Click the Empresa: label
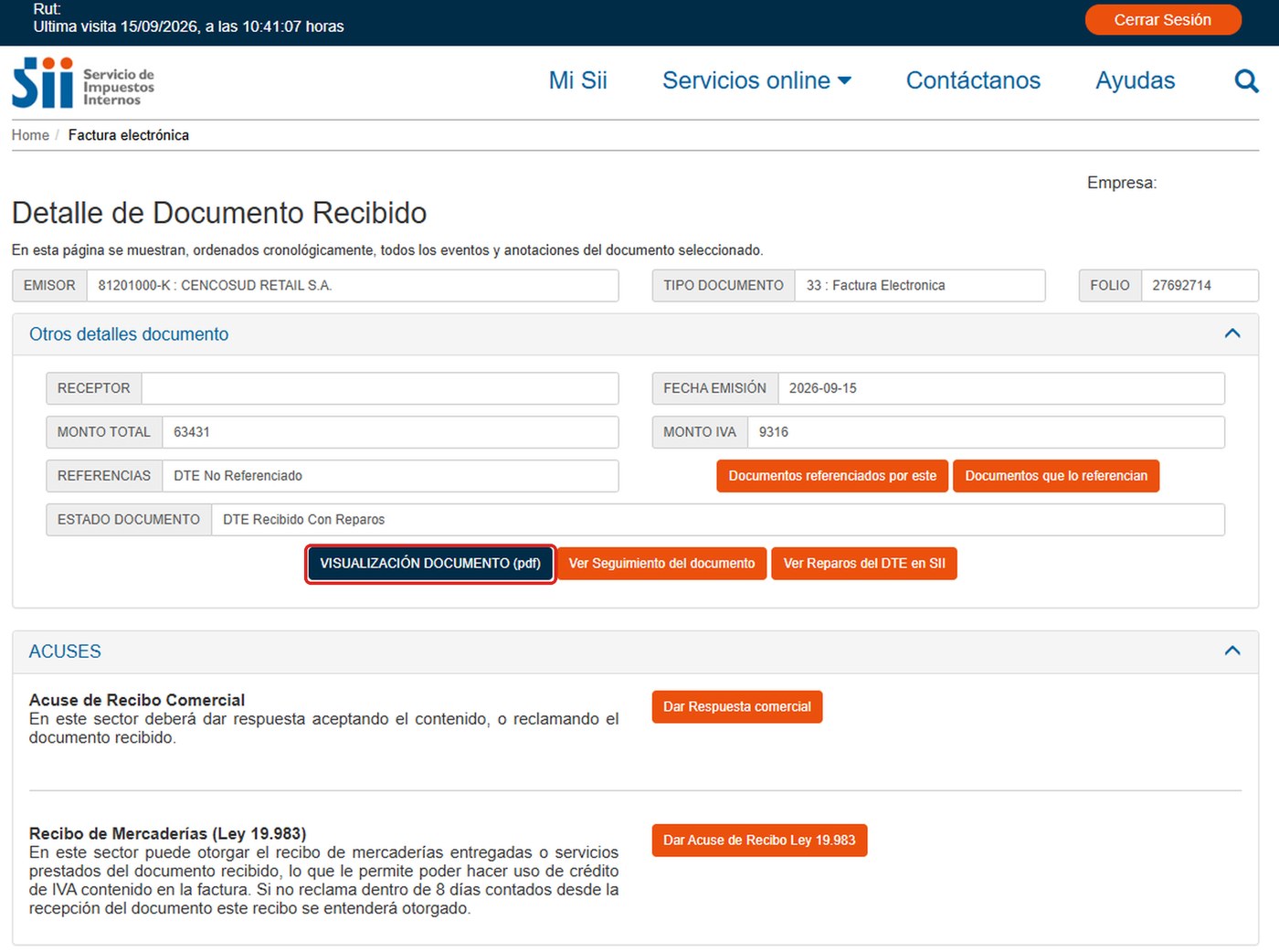The height and width of the screenshot is (952, 1279). click(1122, 183)
